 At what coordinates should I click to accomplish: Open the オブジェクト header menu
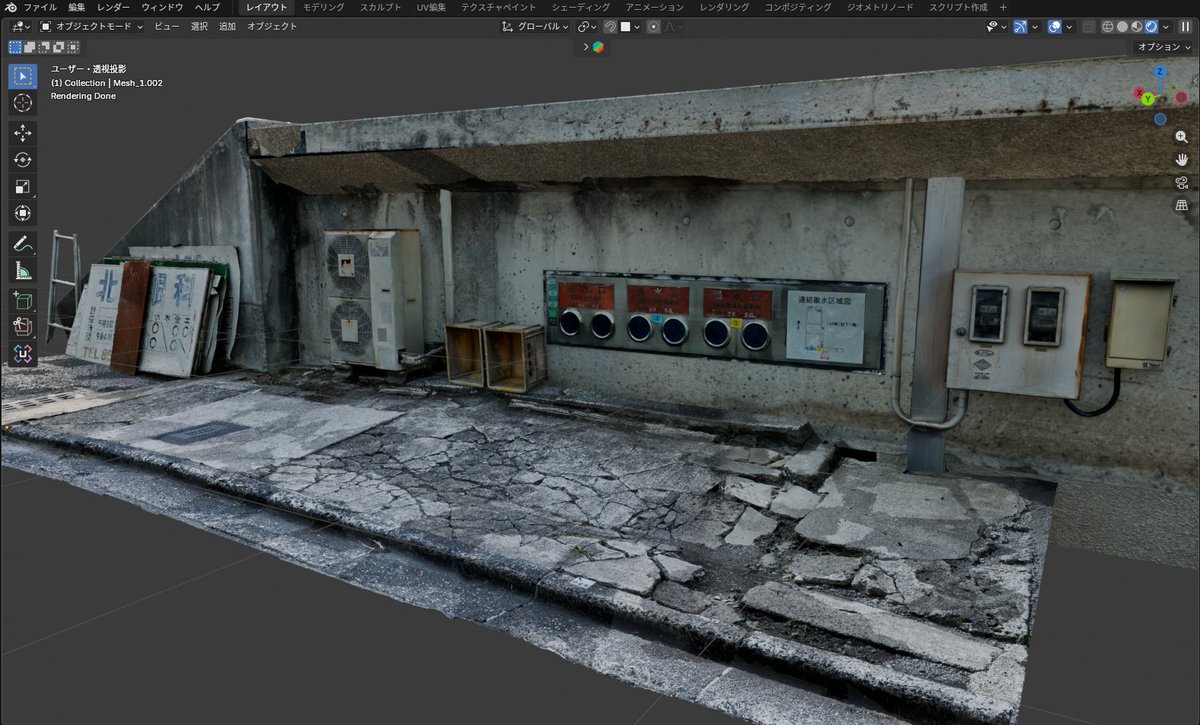click(x=272, y=27)
